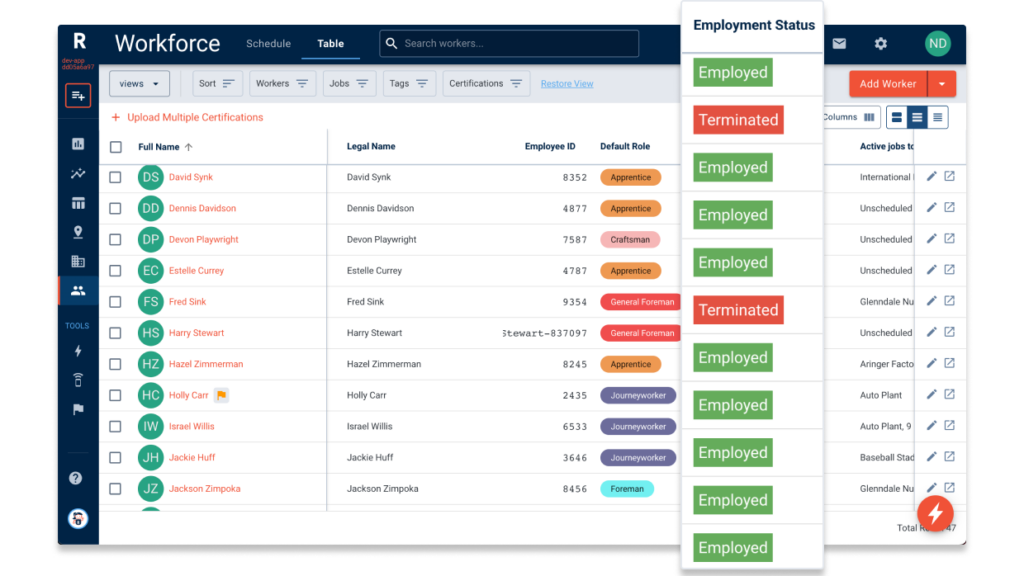Image resolution: width=1024 pixels, height=576 pixels.
Task: Open the Sort filter dropdown
Action: 217,84
